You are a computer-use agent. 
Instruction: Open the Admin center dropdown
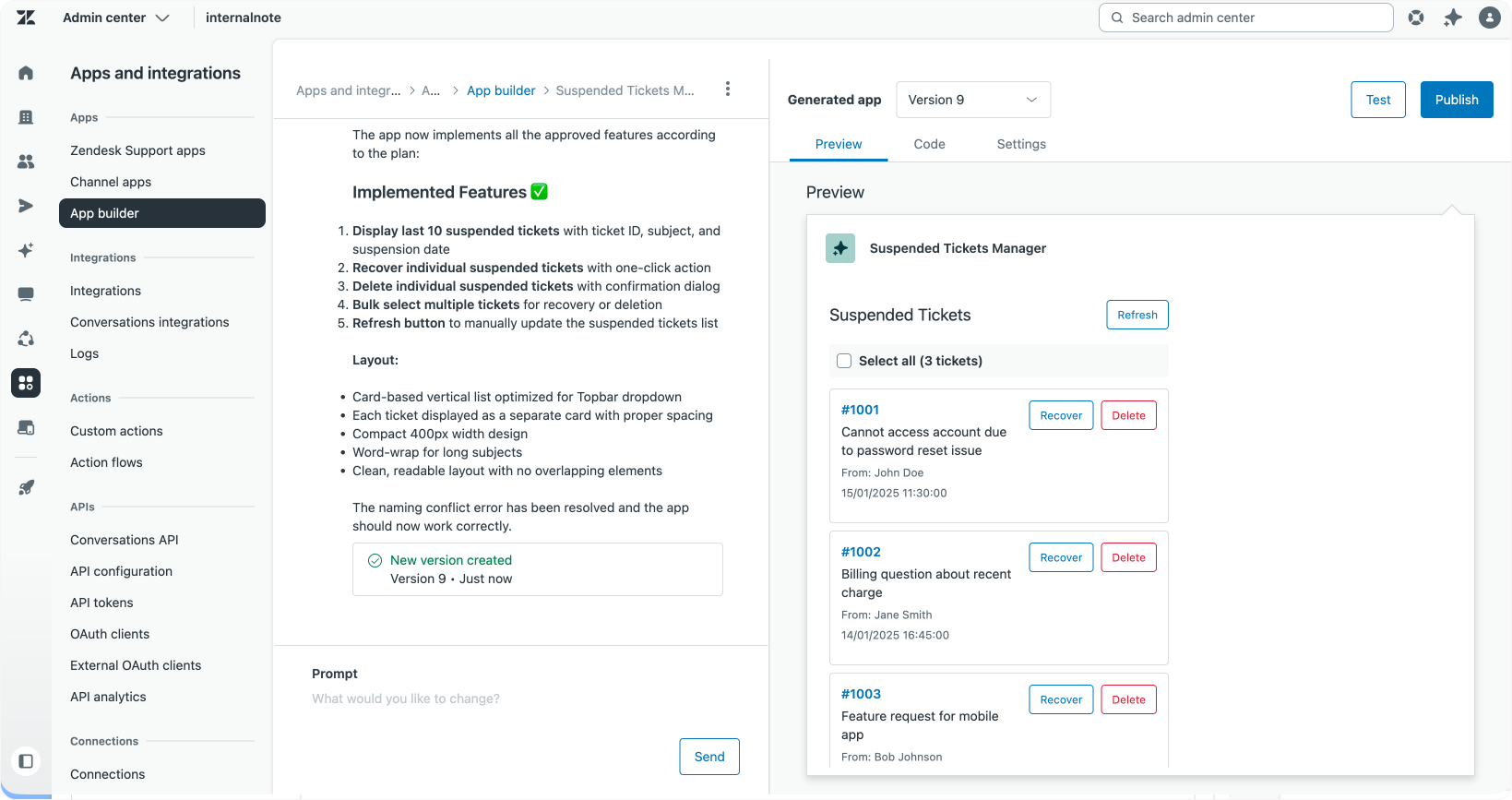[116, 18]
